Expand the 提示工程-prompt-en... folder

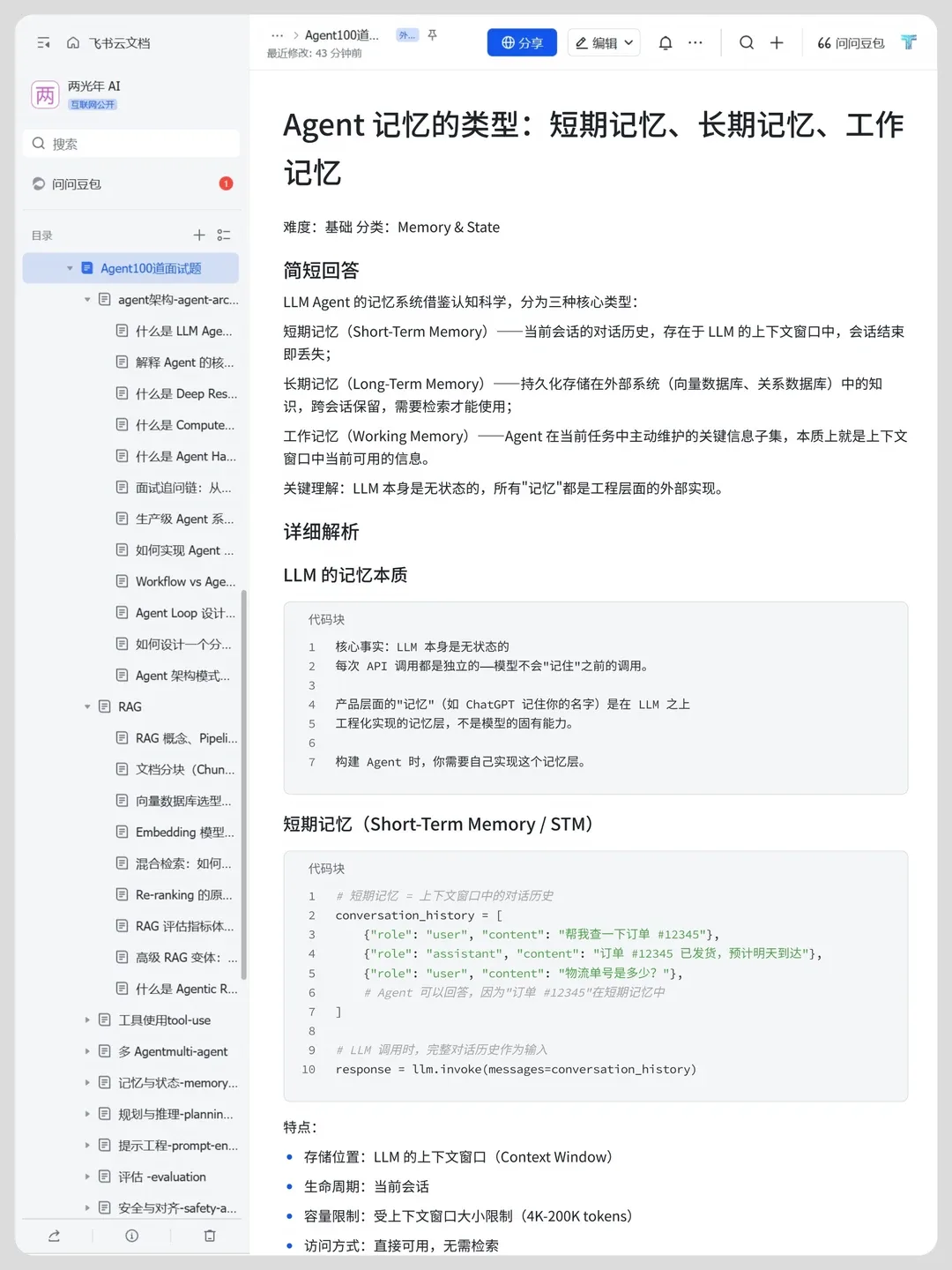[x=87, y=1146]
